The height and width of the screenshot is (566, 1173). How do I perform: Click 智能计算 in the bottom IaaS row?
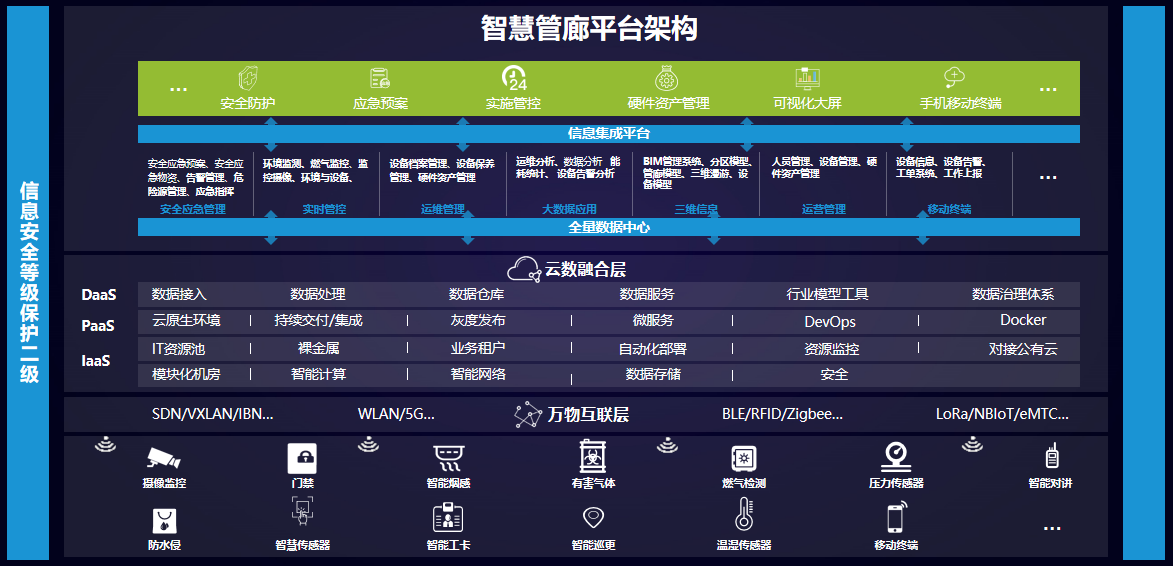pos(319,374)
